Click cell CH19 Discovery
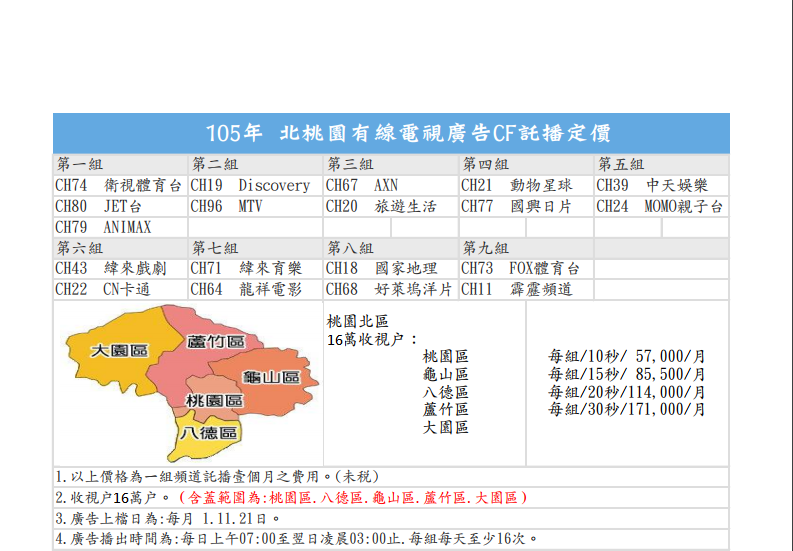 (x=255, y=186)
